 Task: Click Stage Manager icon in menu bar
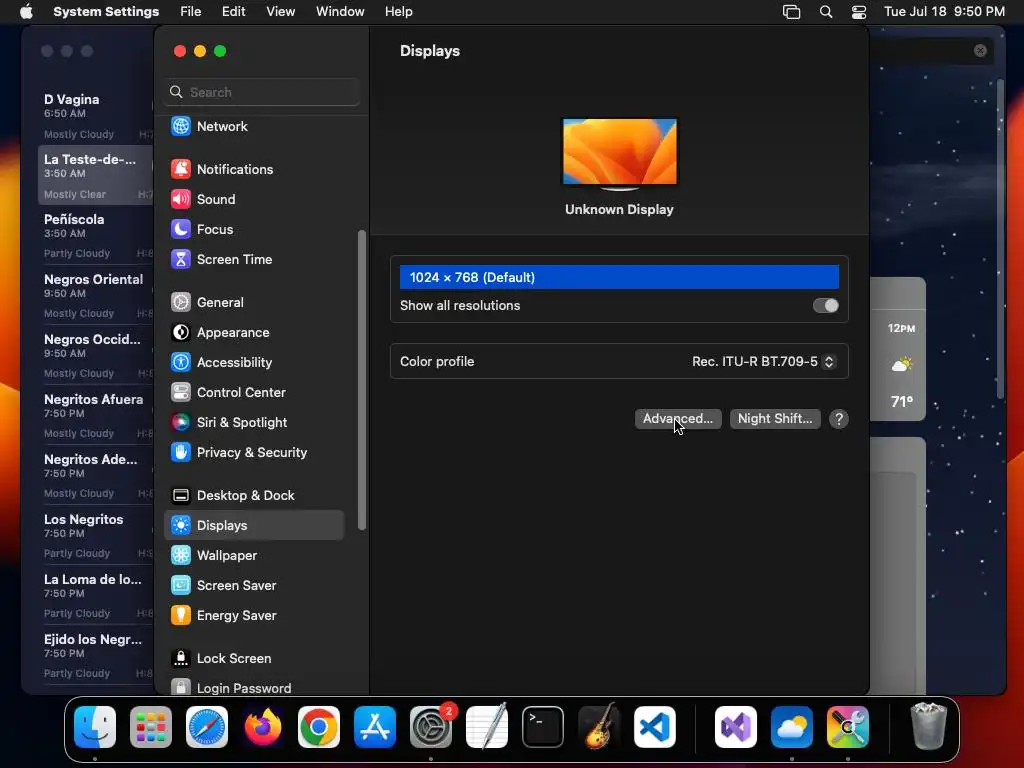[791, 12]
